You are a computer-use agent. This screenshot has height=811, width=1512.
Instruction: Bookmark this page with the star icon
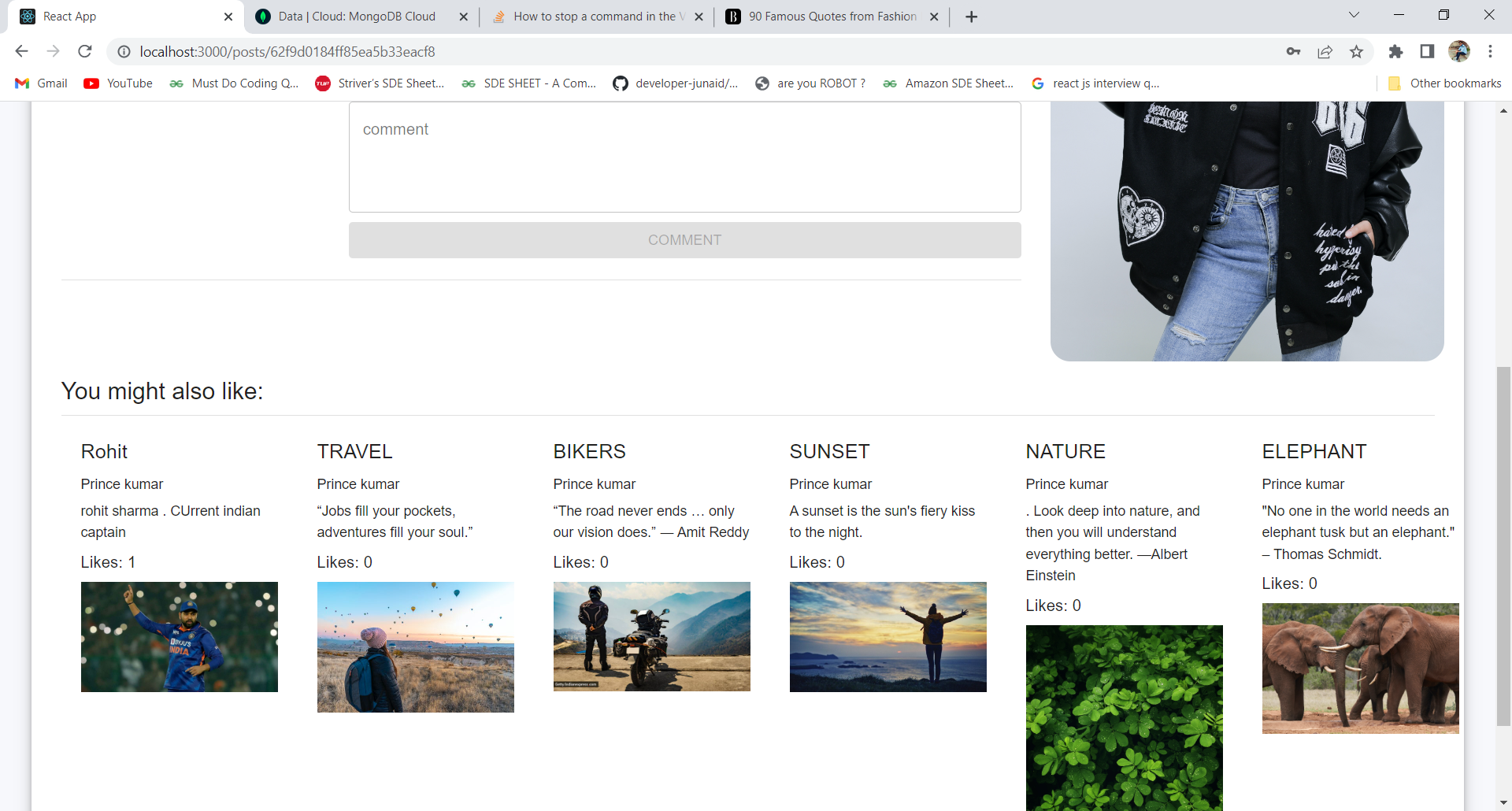1356,51
